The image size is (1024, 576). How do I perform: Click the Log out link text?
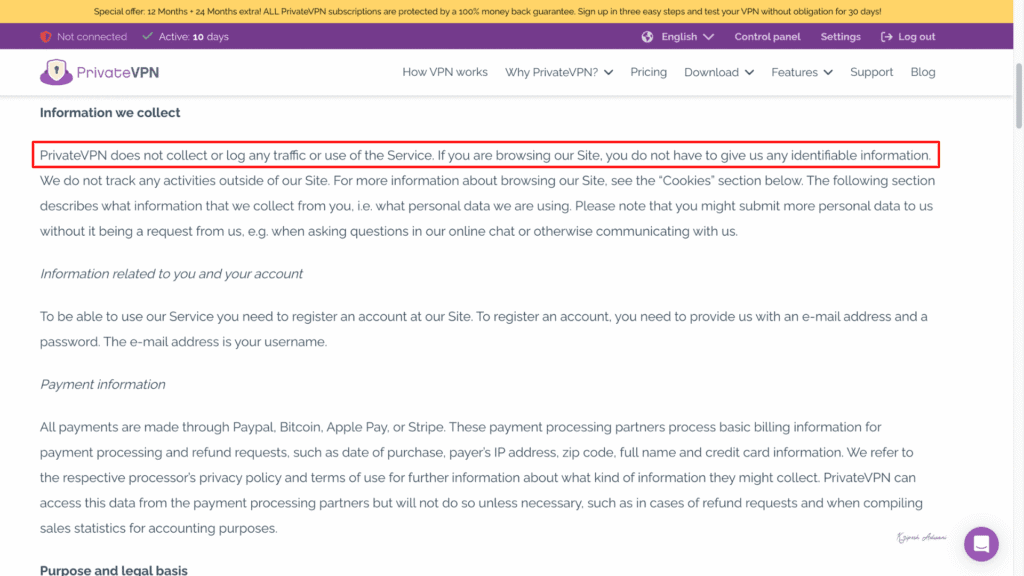(916, 37)
